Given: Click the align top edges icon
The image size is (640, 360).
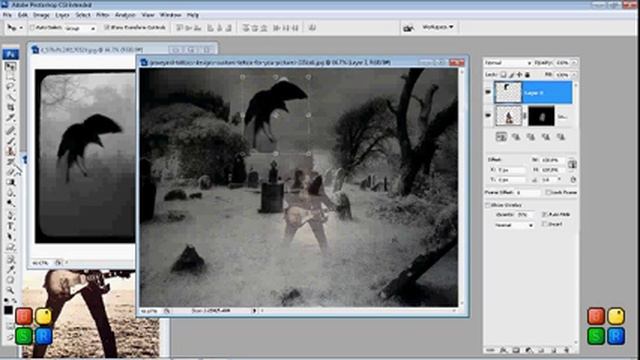Looking at the screenshot, I should coord(179,28).
